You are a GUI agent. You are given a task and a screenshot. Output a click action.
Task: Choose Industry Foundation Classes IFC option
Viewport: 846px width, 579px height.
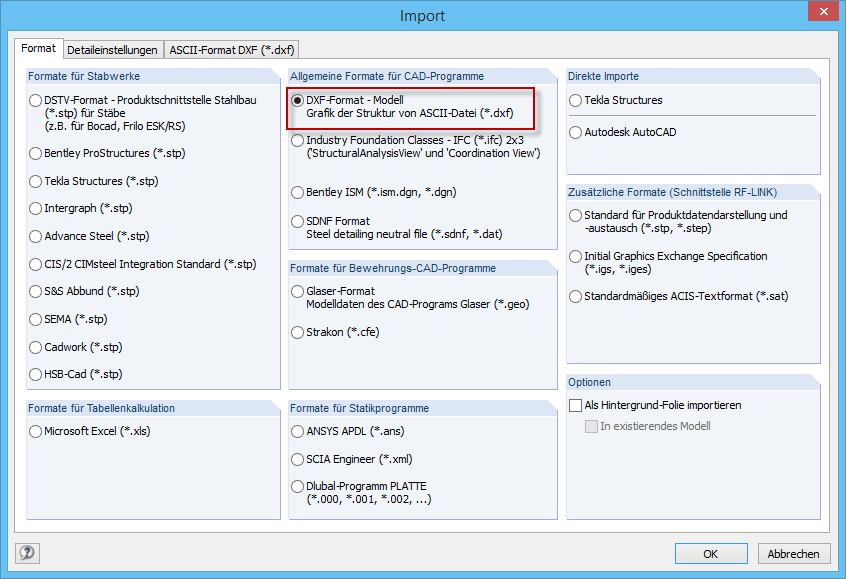(x=298, y=141)
